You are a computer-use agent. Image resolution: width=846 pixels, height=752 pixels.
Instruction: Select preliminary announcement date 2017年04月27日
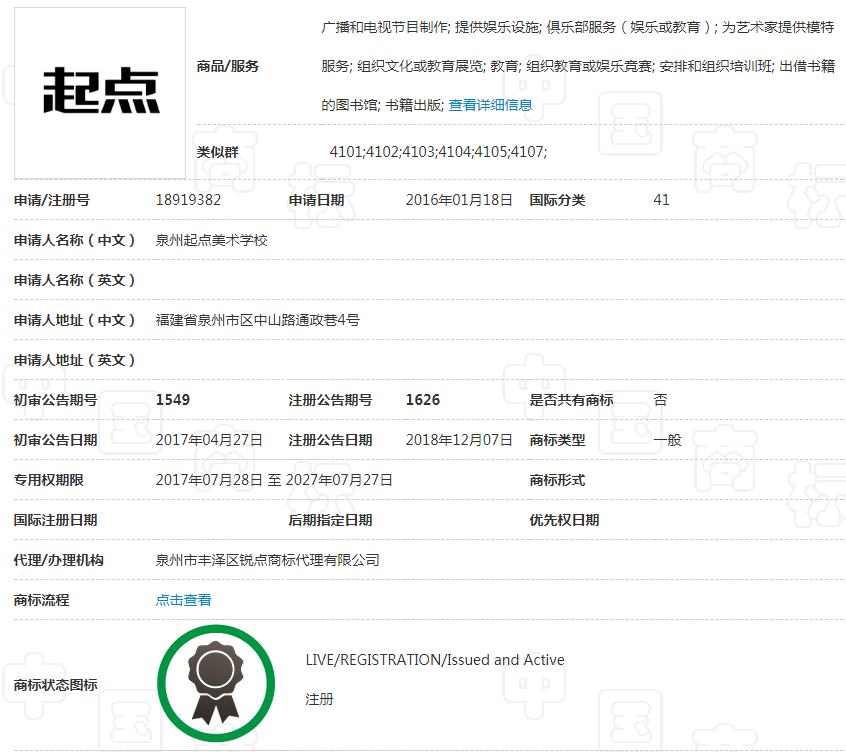click(209, 440)
